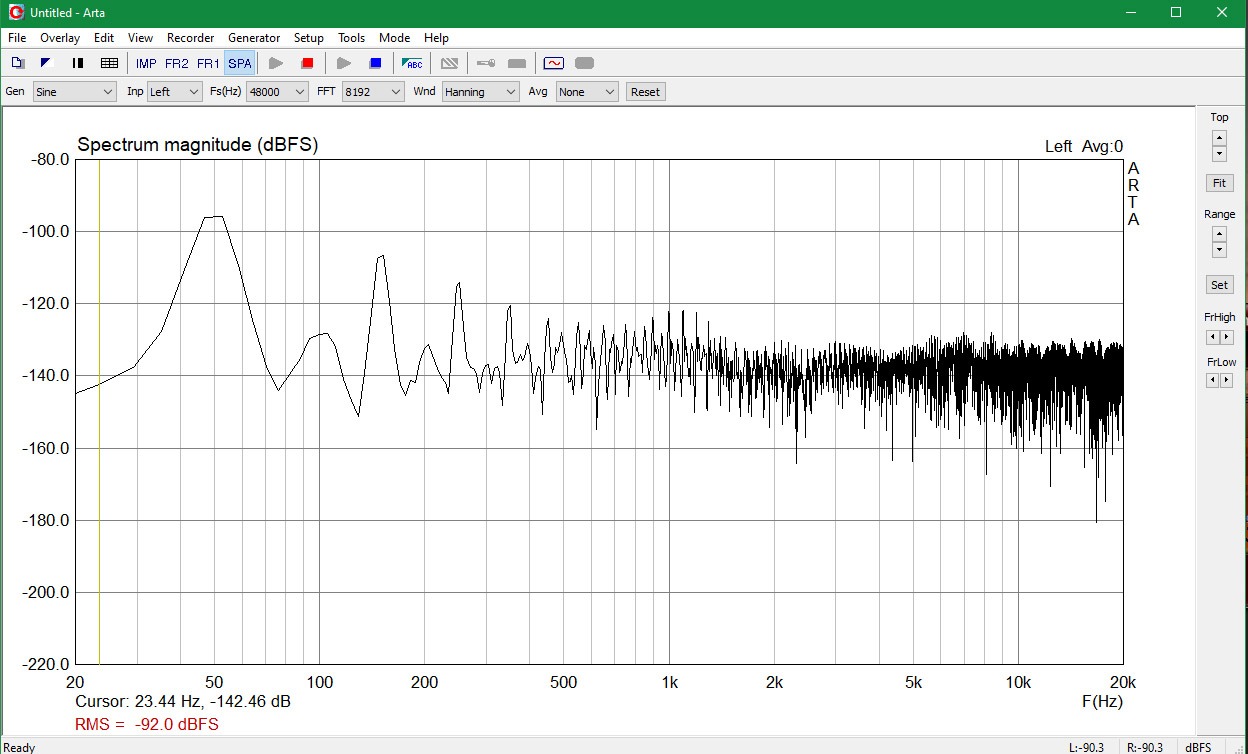This screenshot has width=1248, height=754.
Task: Click the R:-90.3 level readout in status bar
Action: 1144,747
